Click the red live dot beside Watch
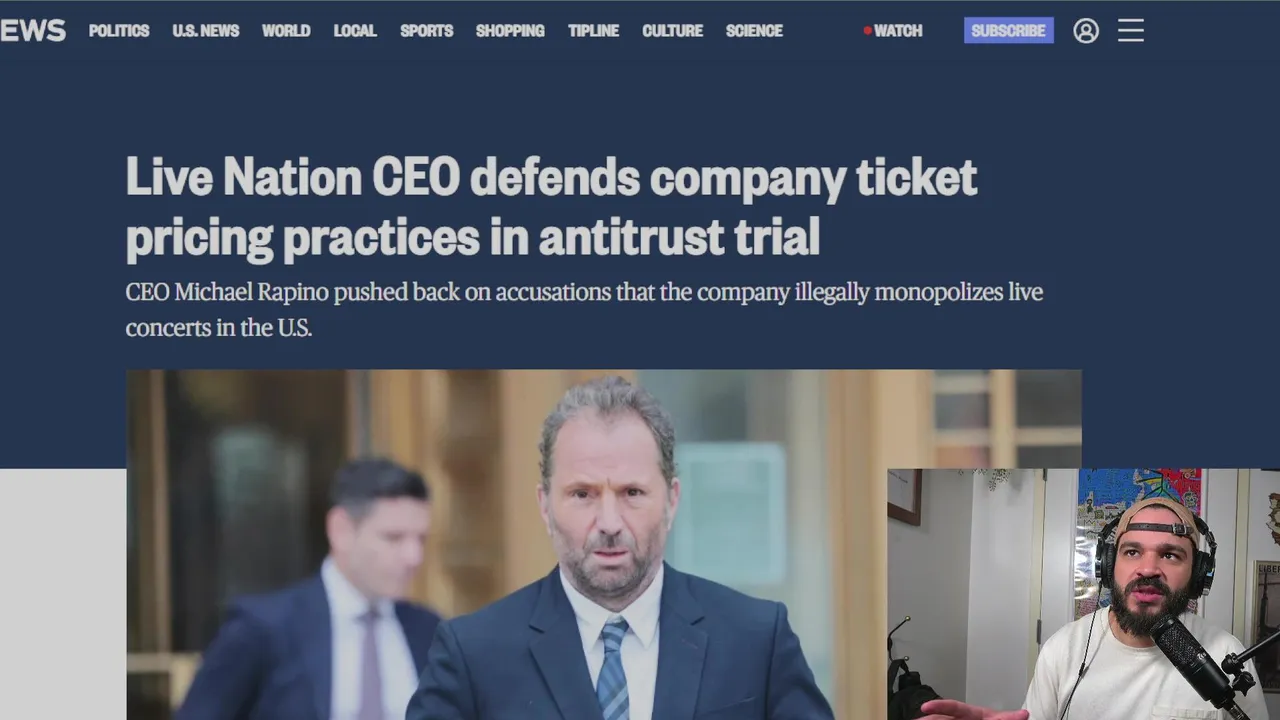The height and width of the screenshot is (720, 1280). [867, 31]
